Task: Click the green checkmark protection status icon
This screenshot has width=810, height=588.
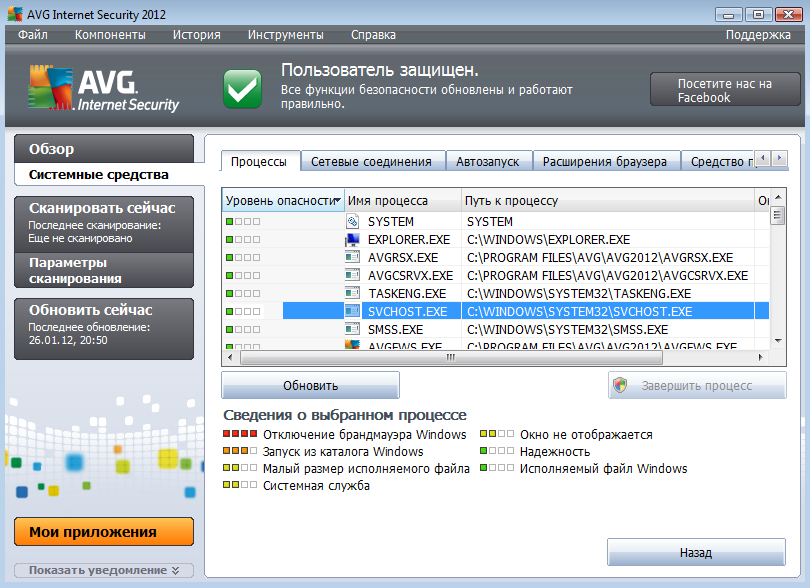Action: pos(242,89)
